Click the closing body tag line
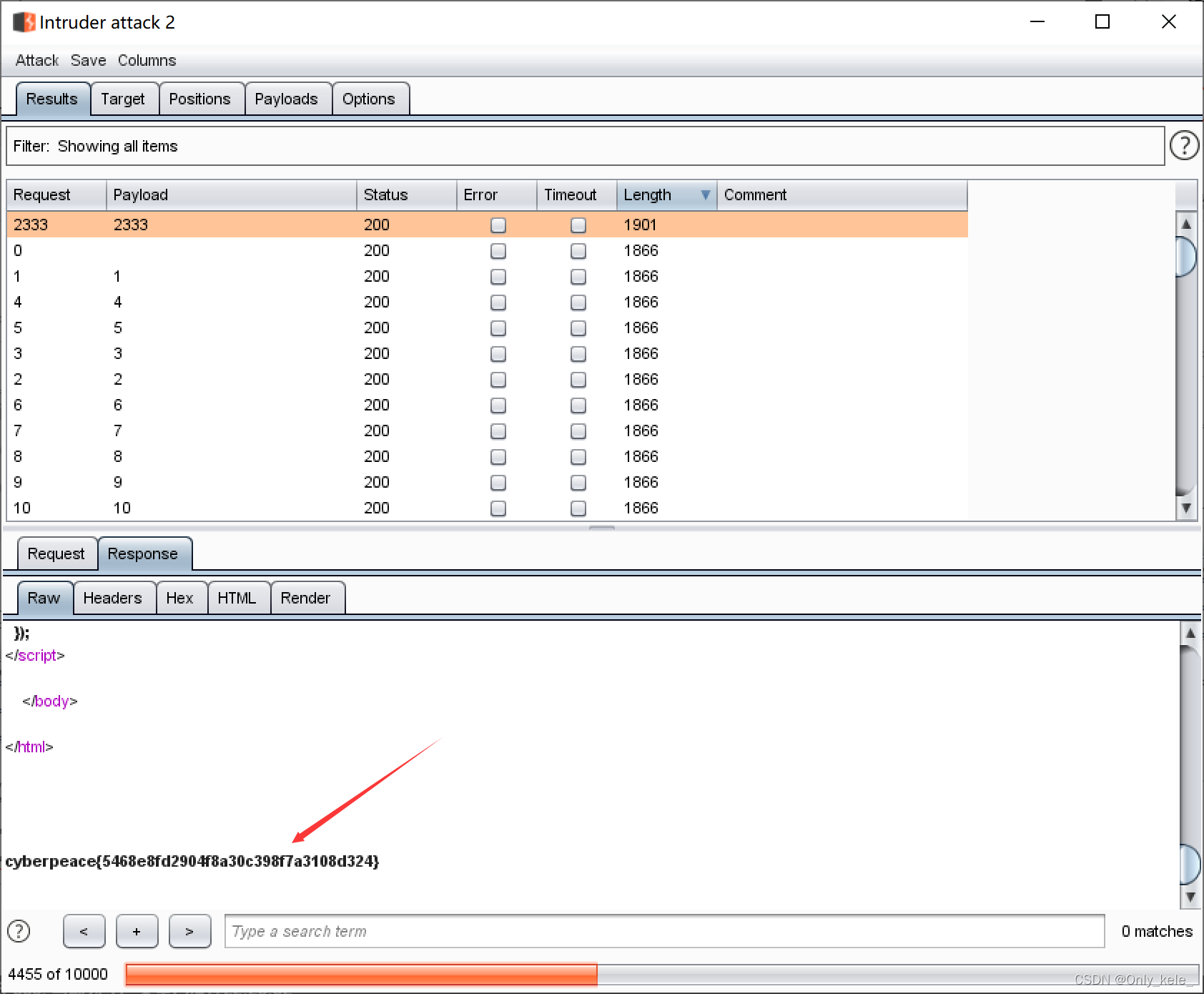The width and height of the screenshot is (1204, 994). pyautogui.click(x=50, y=701)
